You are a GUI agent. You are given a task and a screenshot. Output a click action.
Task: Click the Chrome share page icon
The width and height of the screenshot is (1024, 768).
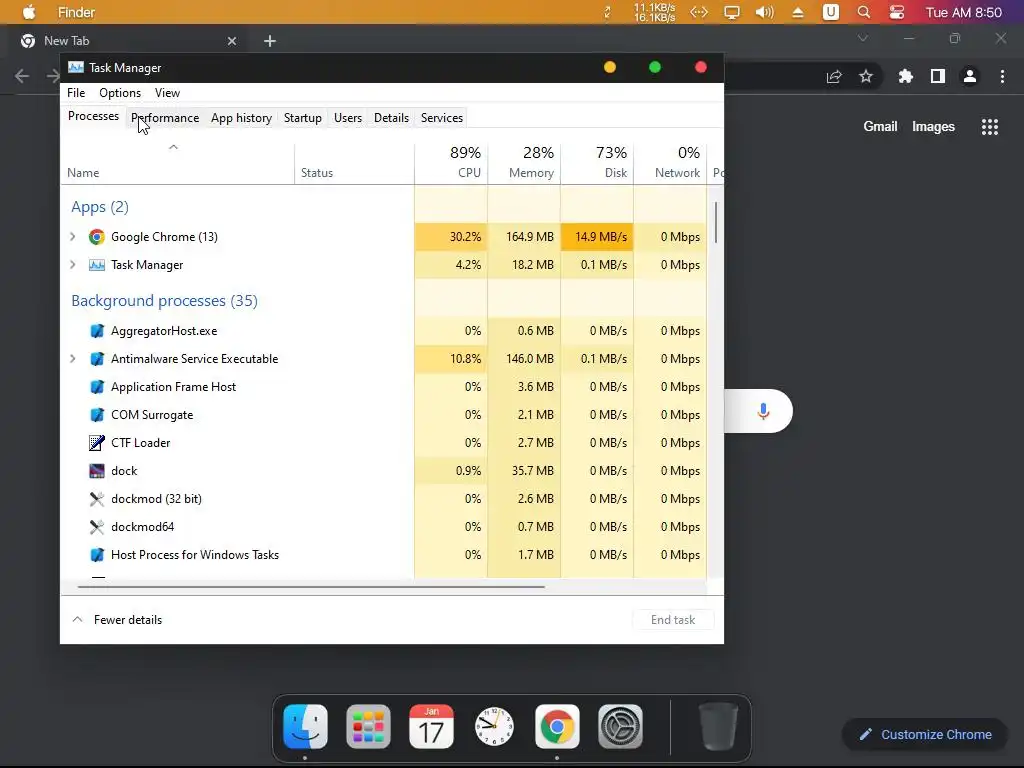834,76
